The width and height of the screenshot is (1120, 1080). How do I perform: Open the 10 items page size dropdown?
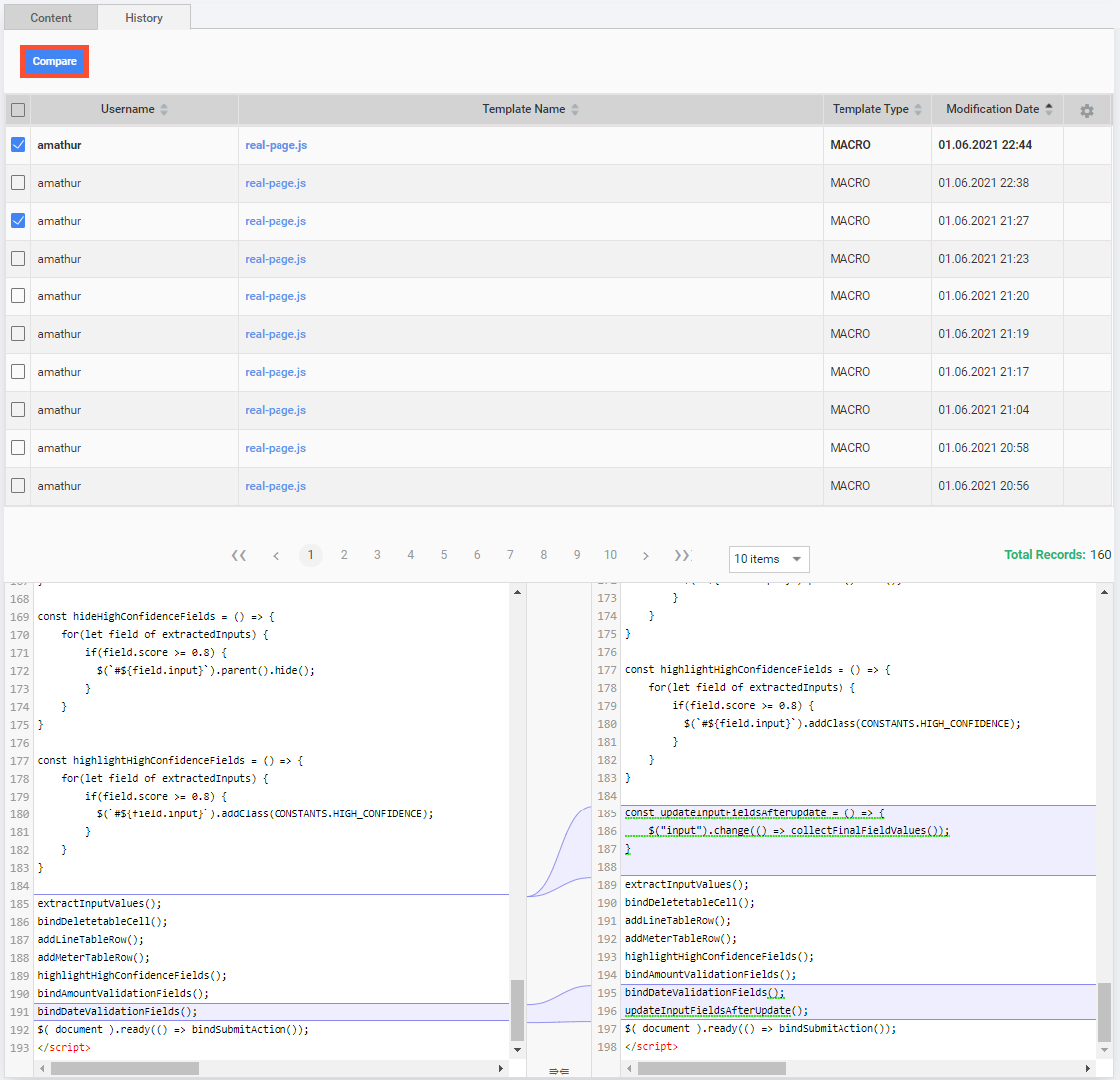[769, 559]
